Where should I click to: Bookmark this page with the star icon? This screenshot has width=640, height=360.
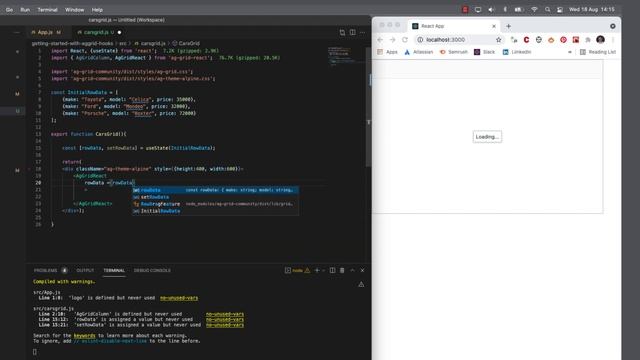pyautogui.click(x=498, y=40)
